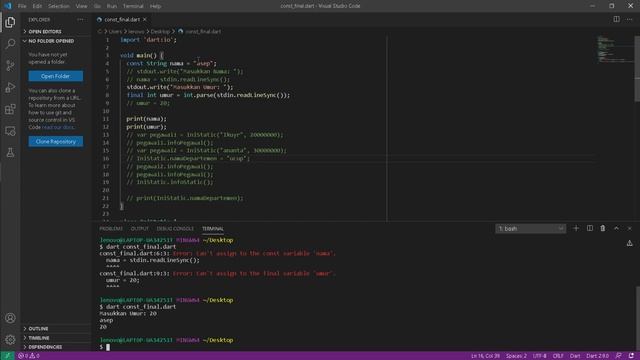This screenshot has width=640, height=360.
Task: Split the editor to the right
Action: pos(616,19)
